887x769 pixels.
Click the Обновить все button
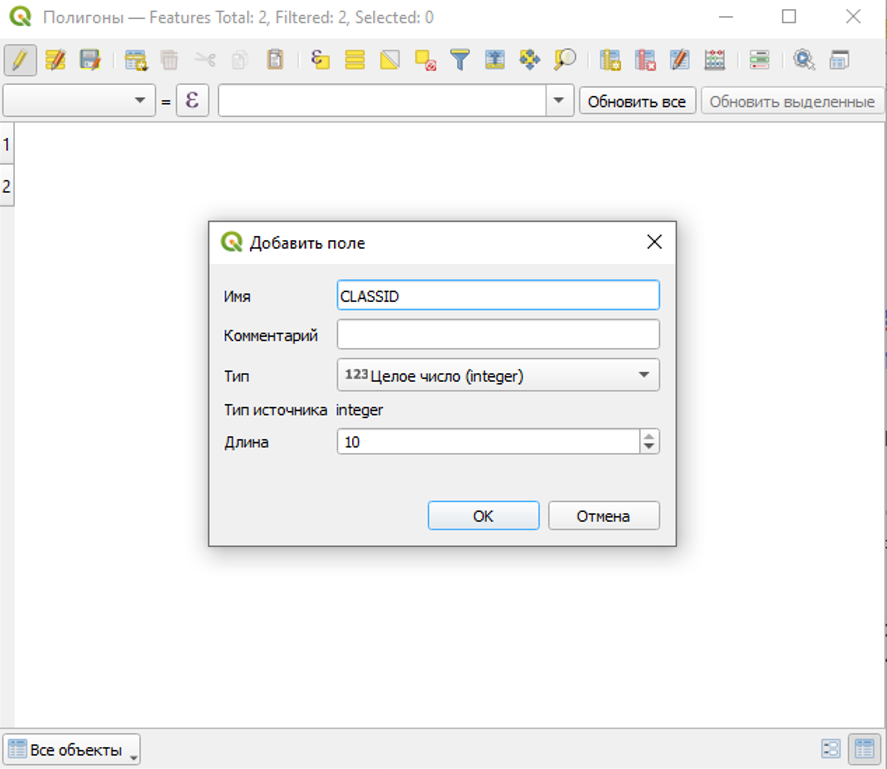[x=637, y=101]
